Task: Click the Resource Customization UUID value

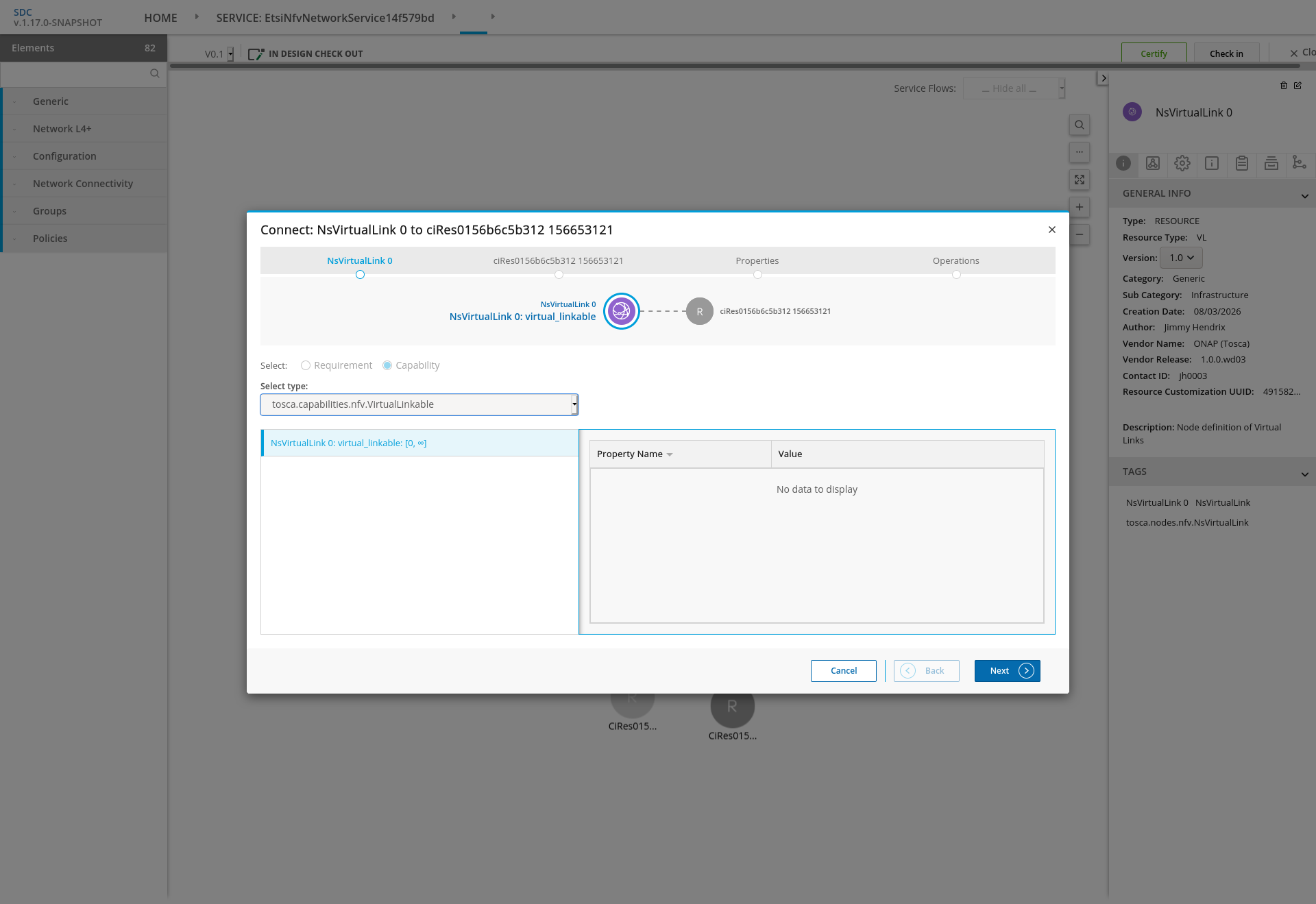Action: (x=1281, y=392)
